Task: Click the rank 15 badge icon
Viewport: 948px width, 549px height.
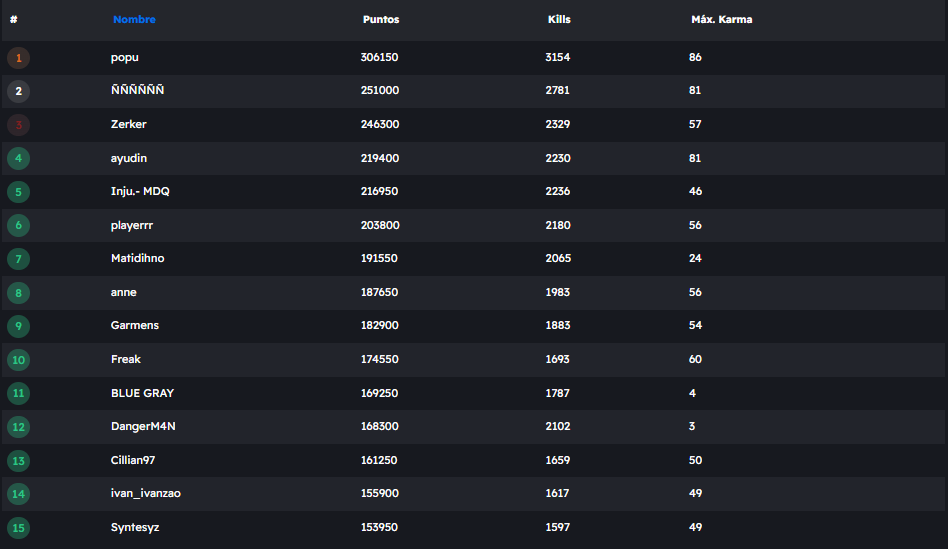Action: coord(18,528)
